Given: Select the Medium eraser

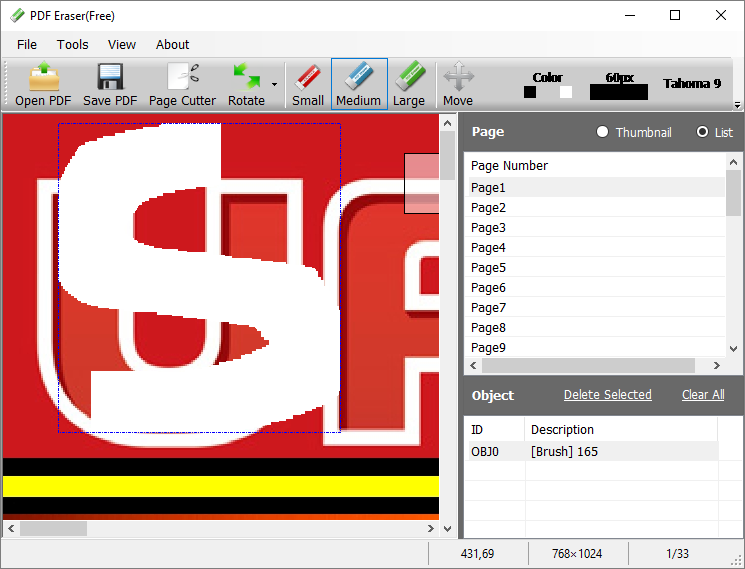Looking at the screenshot, I should coord(359,84).
